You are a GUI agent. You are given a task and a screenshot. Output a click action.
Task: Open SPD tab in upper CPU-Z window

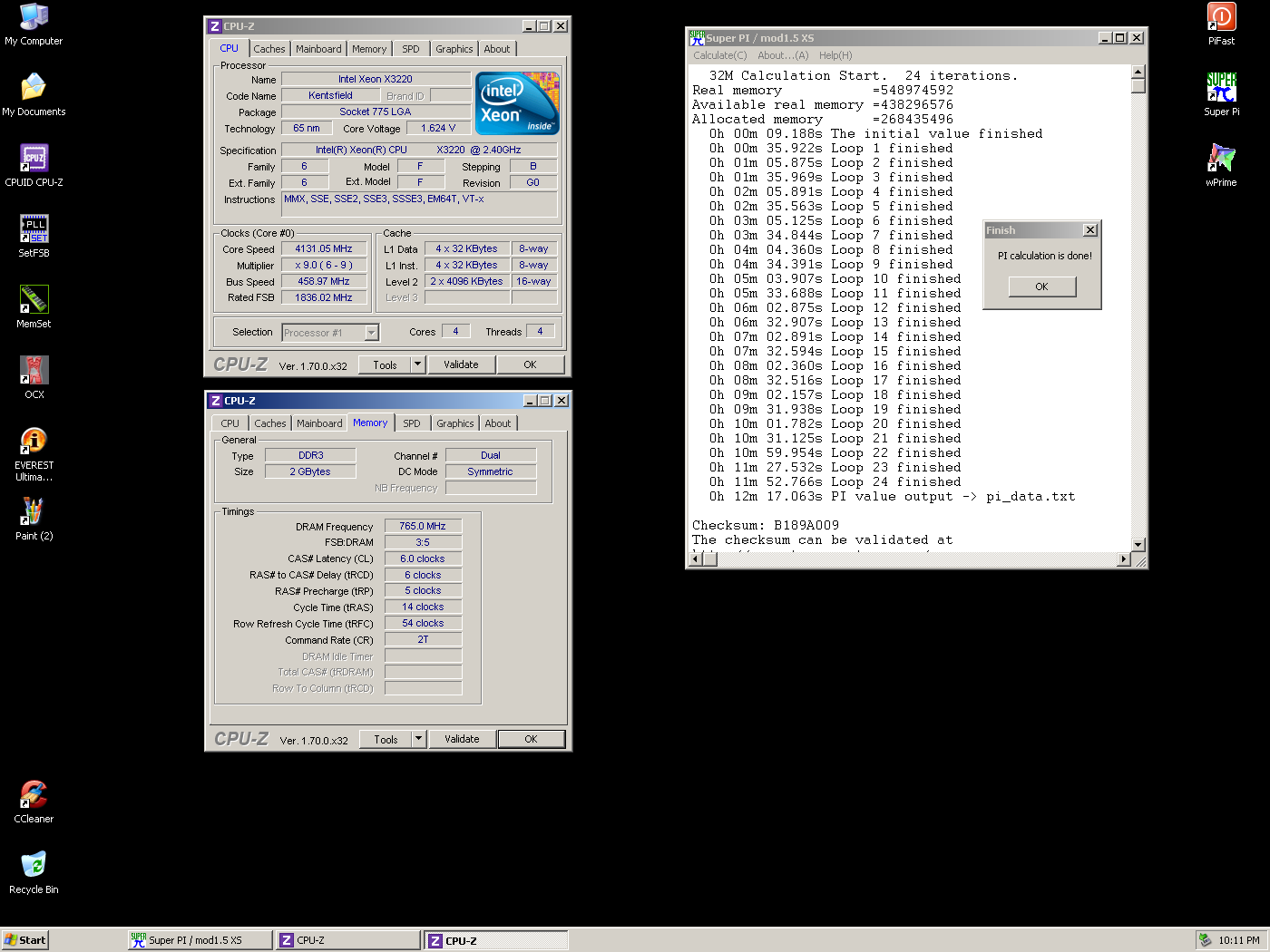(x=411, y=49)
